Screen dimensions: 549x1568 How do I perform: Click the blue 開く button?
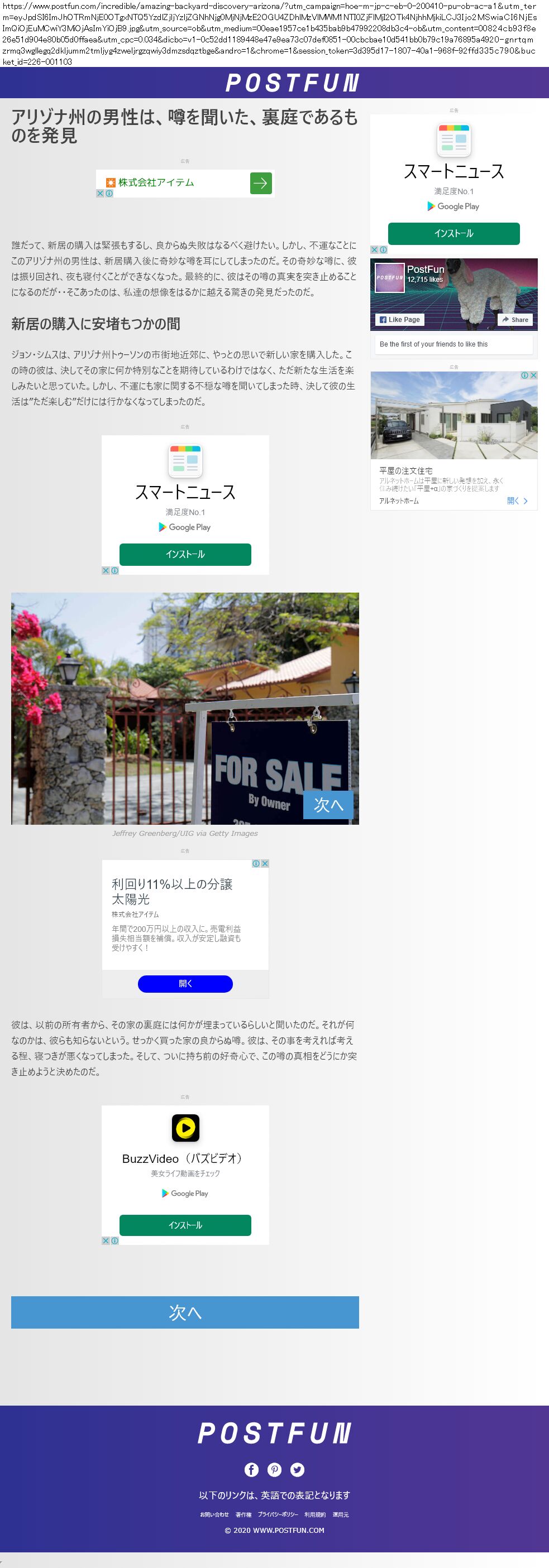tap(185, 984)
